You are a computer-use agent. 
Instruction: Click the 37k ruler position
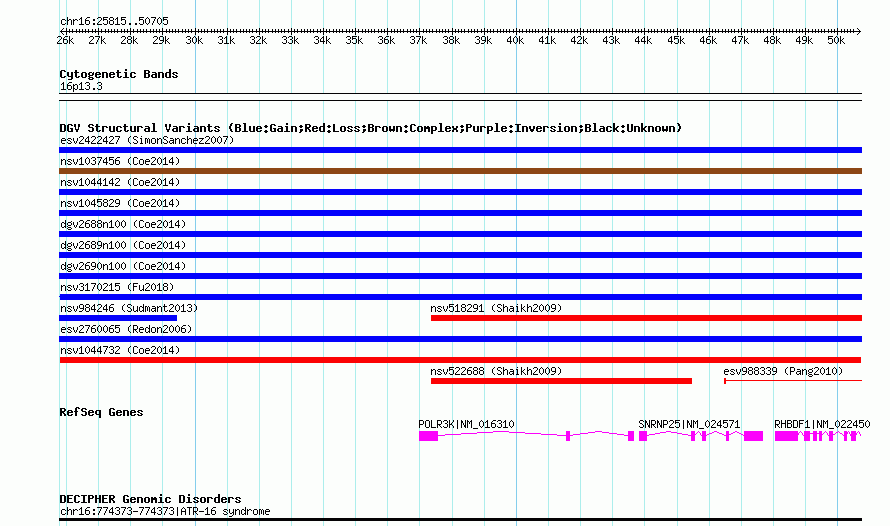click(x=418, y=40)
